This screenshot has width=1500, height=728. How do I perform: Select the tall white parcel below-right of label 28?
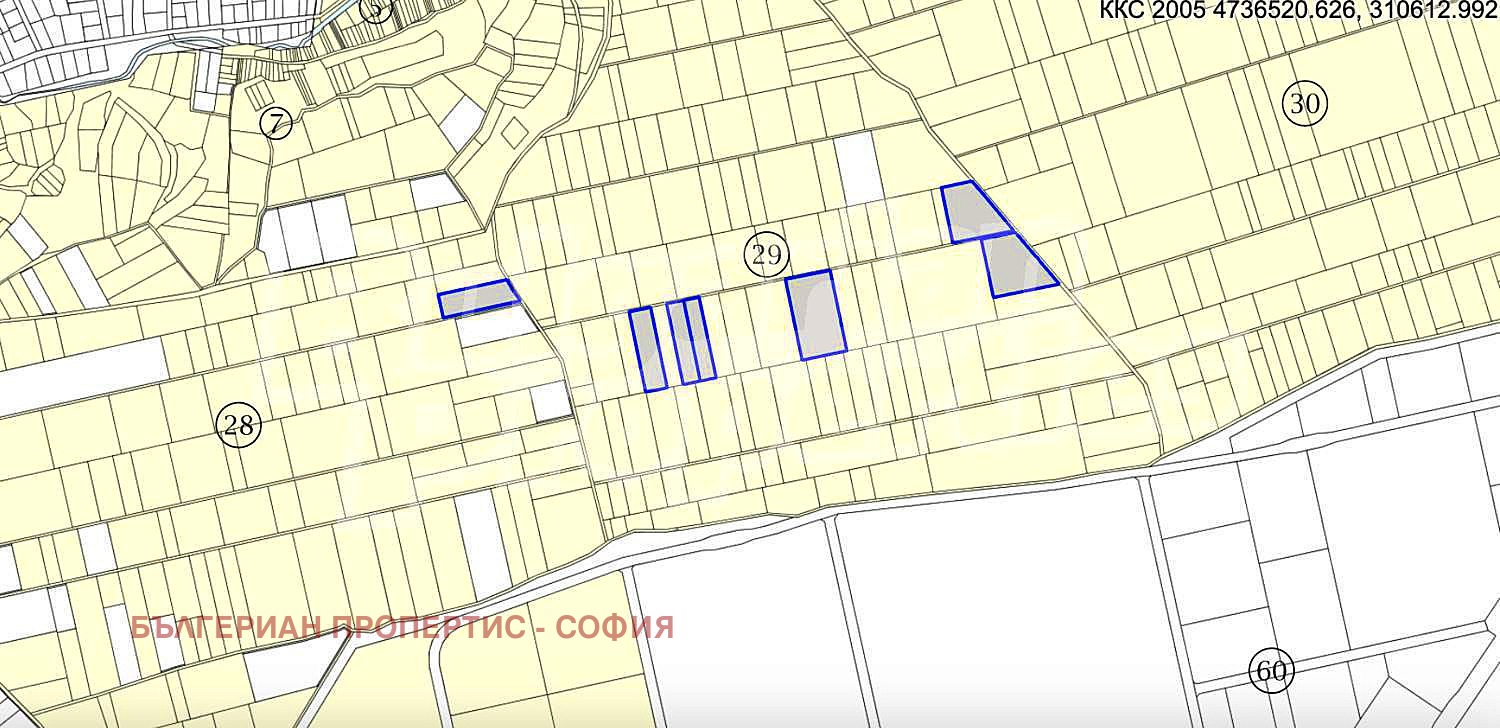[x=484, y=542]
